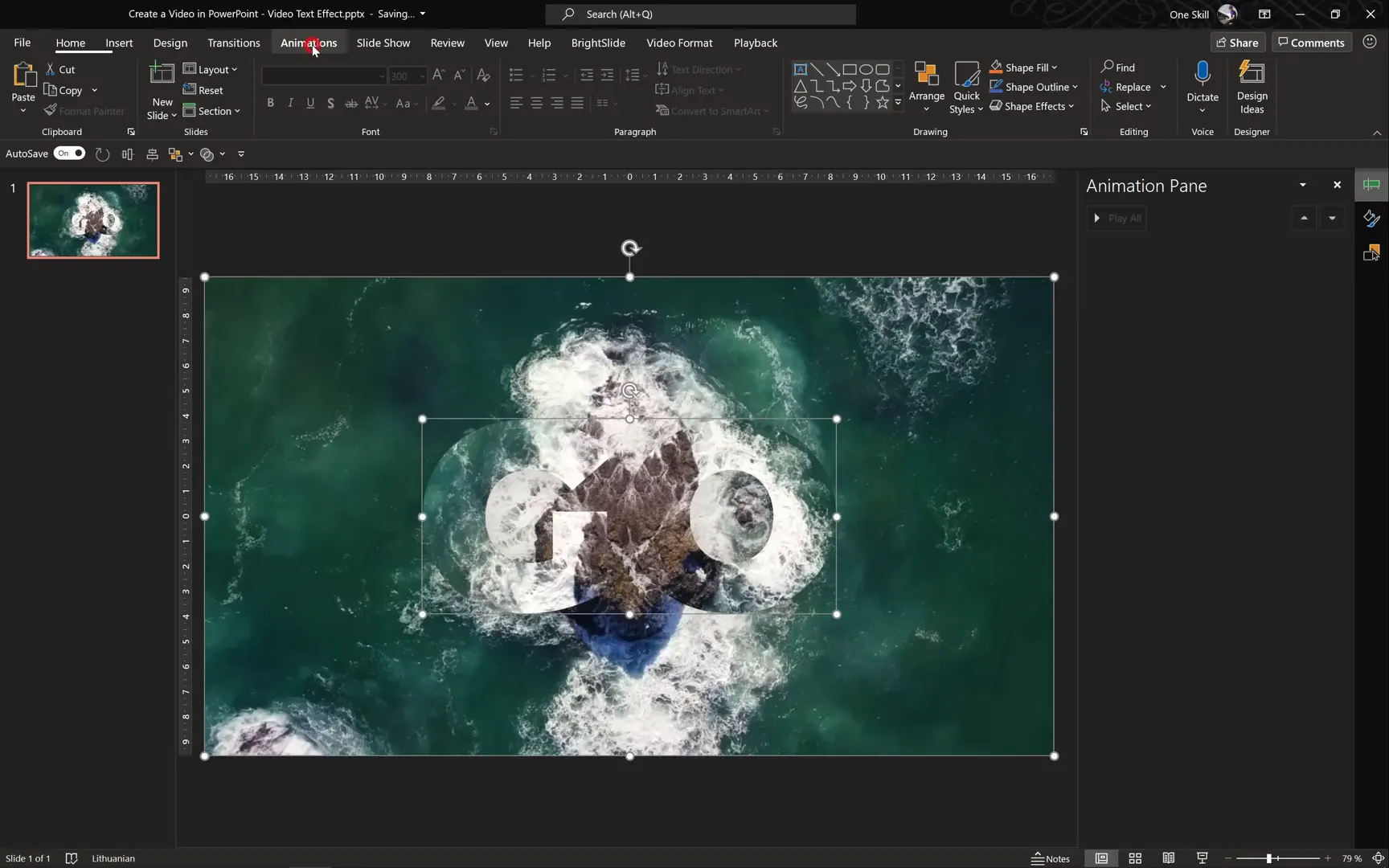The height and width of the screenshot is (868, 1389).
Task: Click the slide 1 thumbnail
Action: pos(92,219)
